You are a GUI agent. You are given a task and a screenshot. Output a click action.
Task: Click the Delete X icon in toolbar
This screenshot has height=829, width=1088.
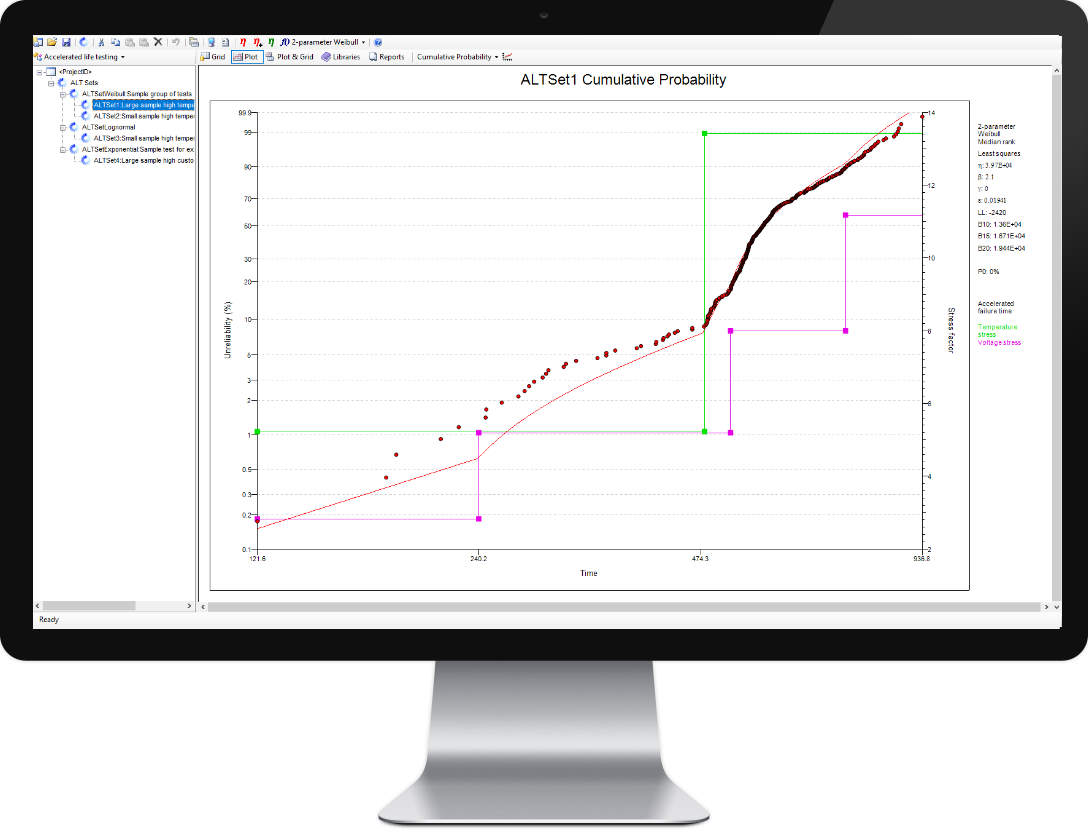pyautogui.click(x=158, y=43)
